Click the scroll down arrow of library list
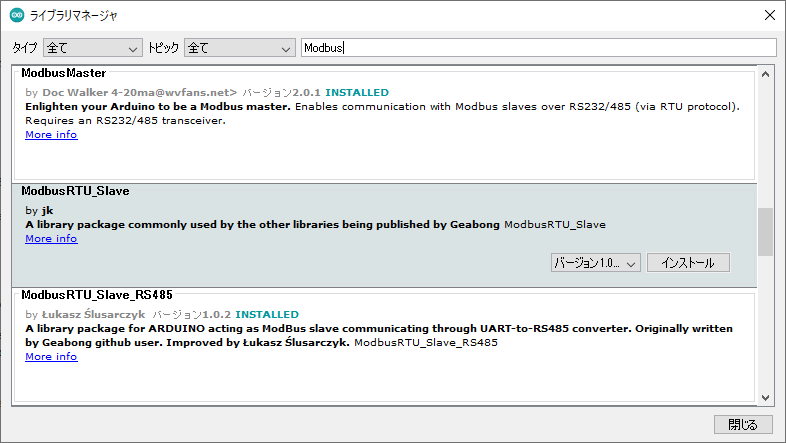 click(x=765, y=396)
